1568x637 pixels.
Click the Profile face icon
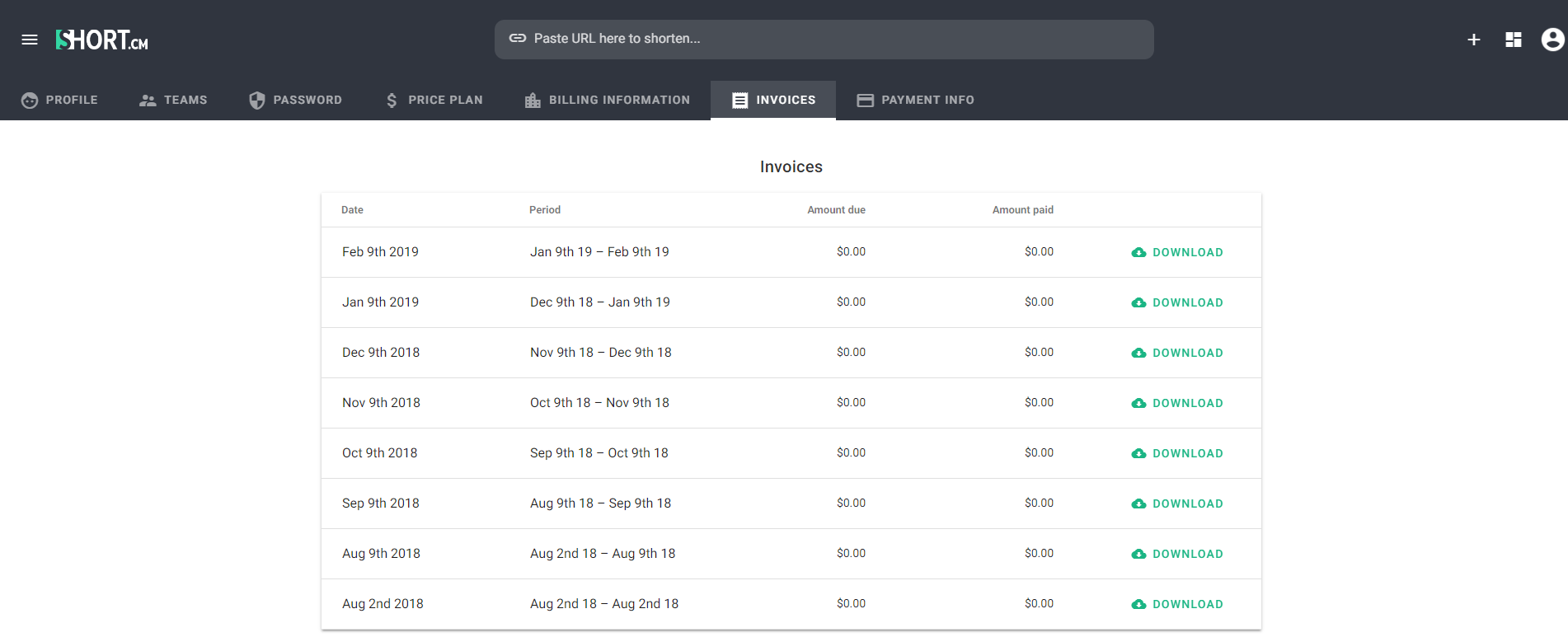30,101
